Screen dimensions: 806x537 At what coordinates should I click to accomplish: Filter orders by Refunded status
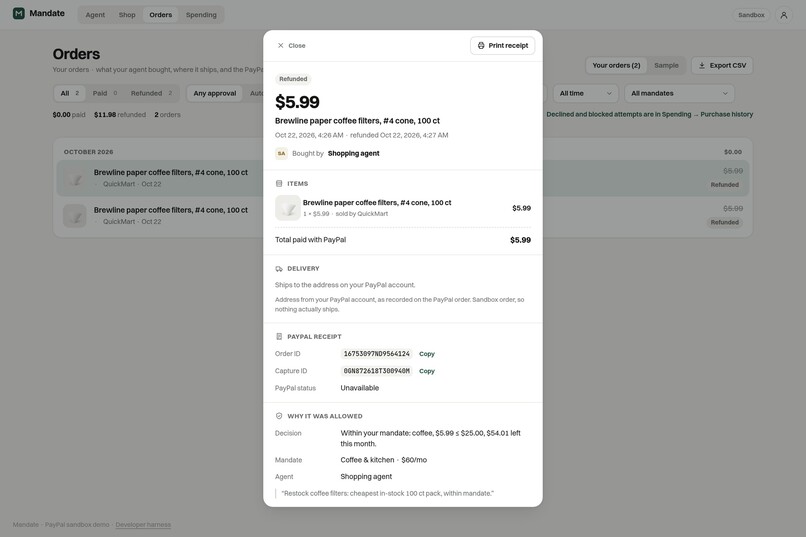coord(151,94)
